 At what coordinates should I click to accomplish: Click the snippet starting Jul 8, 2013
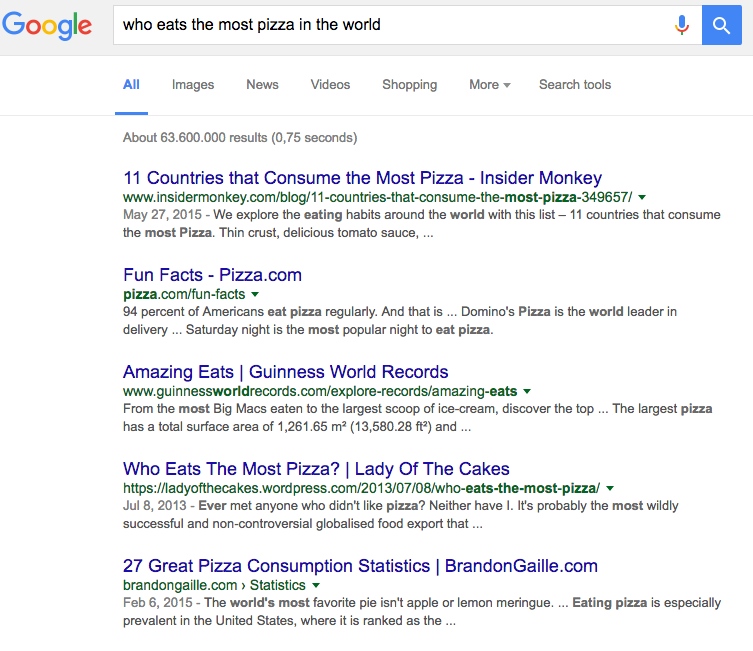point(401,515)
